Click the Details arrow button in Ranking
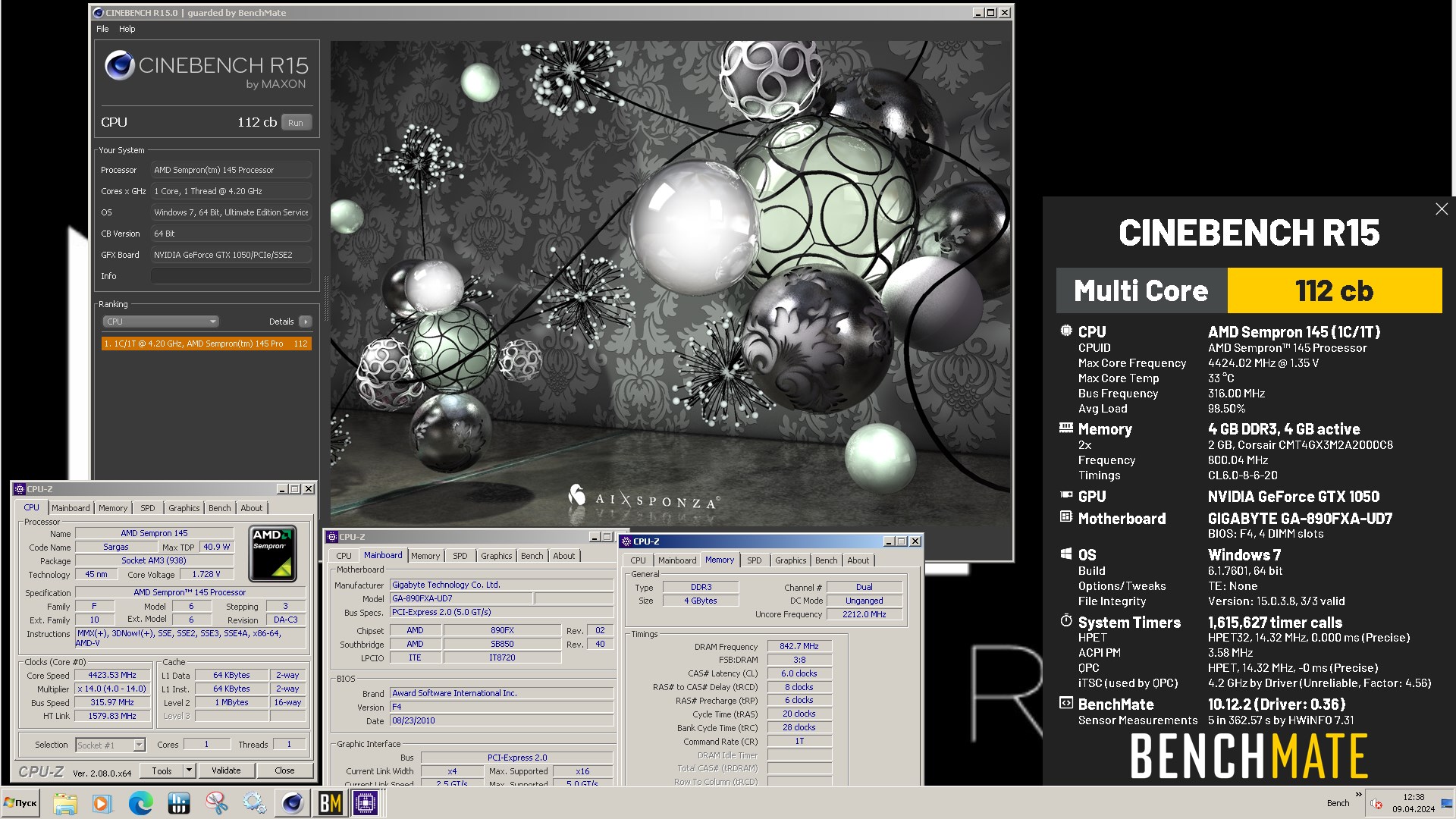Viewport: 1456px width, 819px height. click(305, 322)
